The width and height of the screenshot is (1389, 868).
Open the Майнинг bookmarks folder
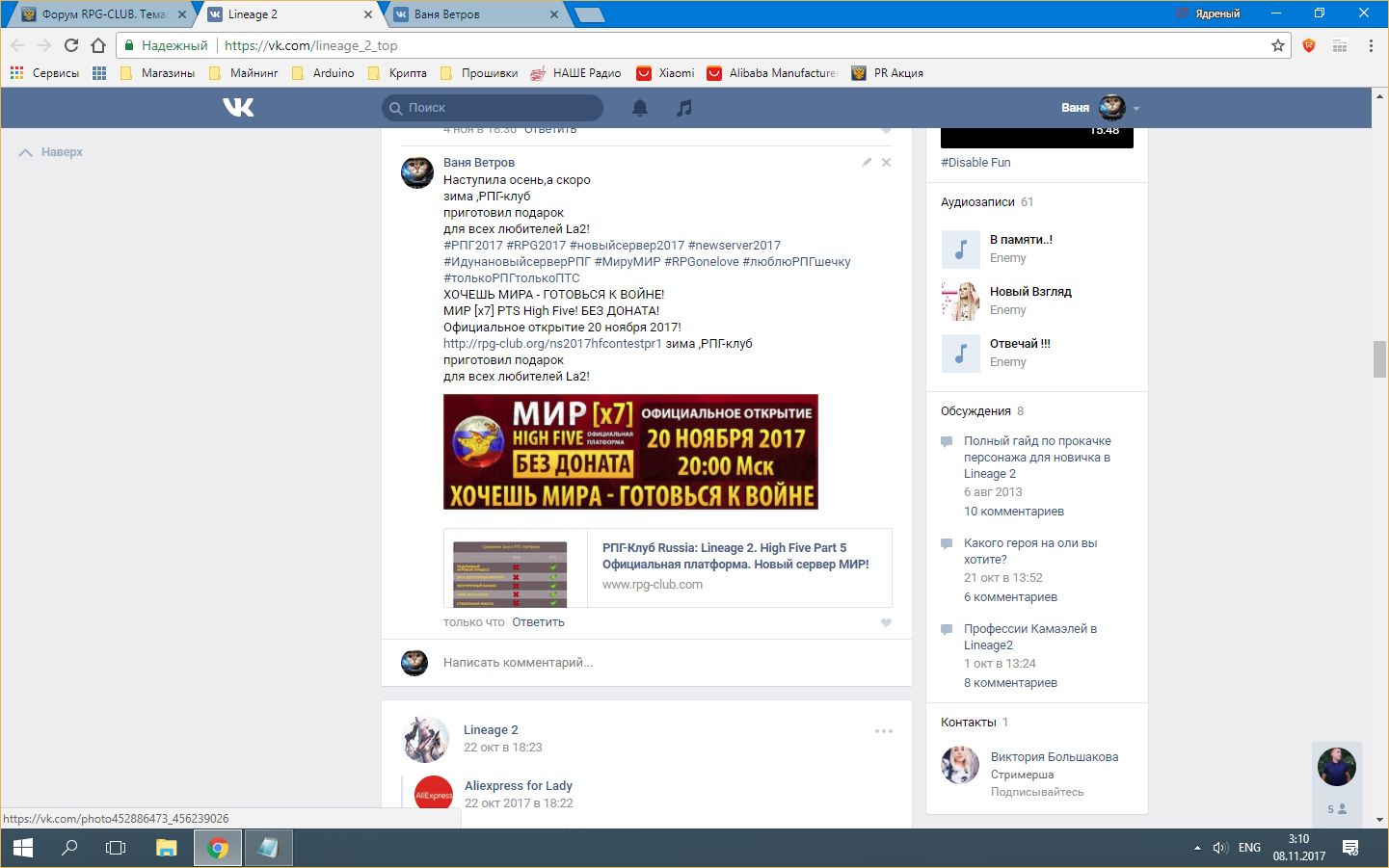pos(244,73)
